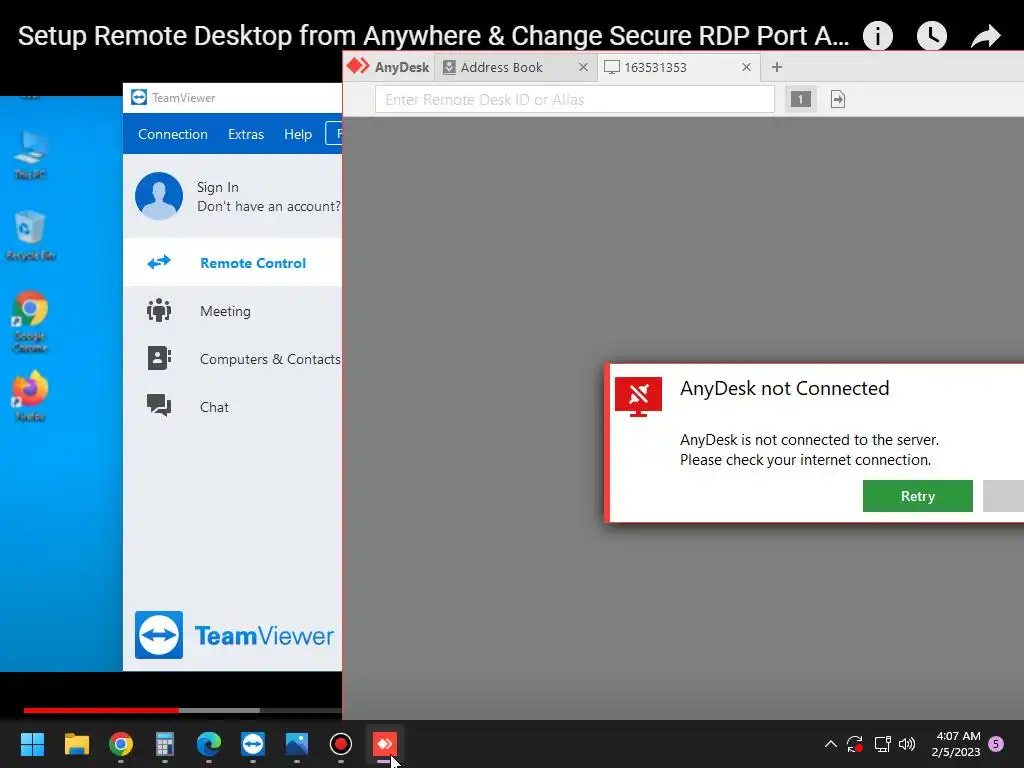
Task: Click the volume tray icon
Action: (907, 744)
